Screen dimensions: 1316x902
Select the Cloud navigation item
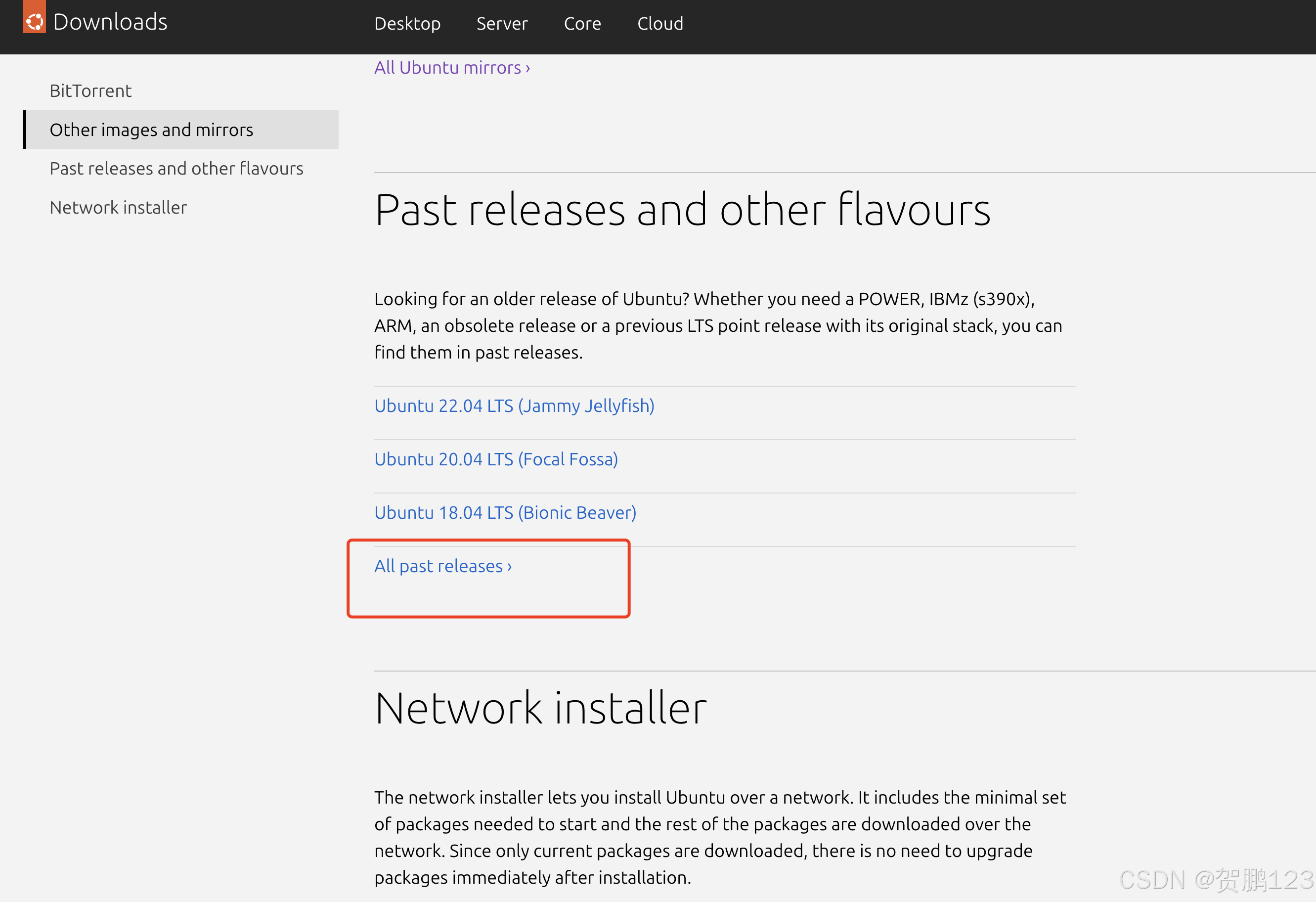659,24
